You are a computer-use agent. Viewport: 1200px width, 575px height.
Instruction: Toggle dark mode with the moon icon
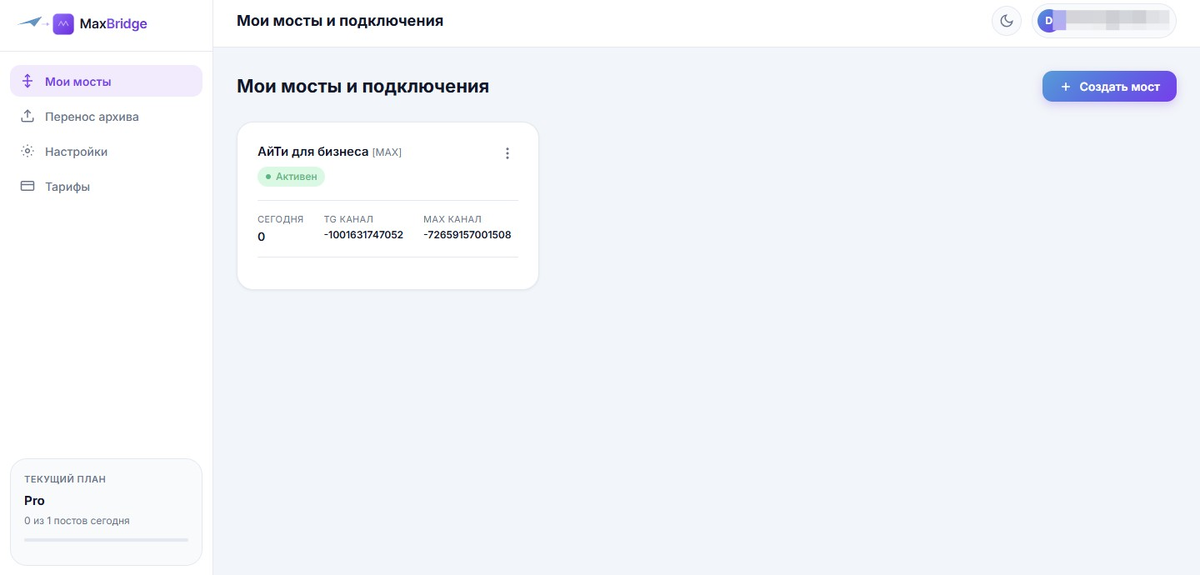coord(1006,21)
